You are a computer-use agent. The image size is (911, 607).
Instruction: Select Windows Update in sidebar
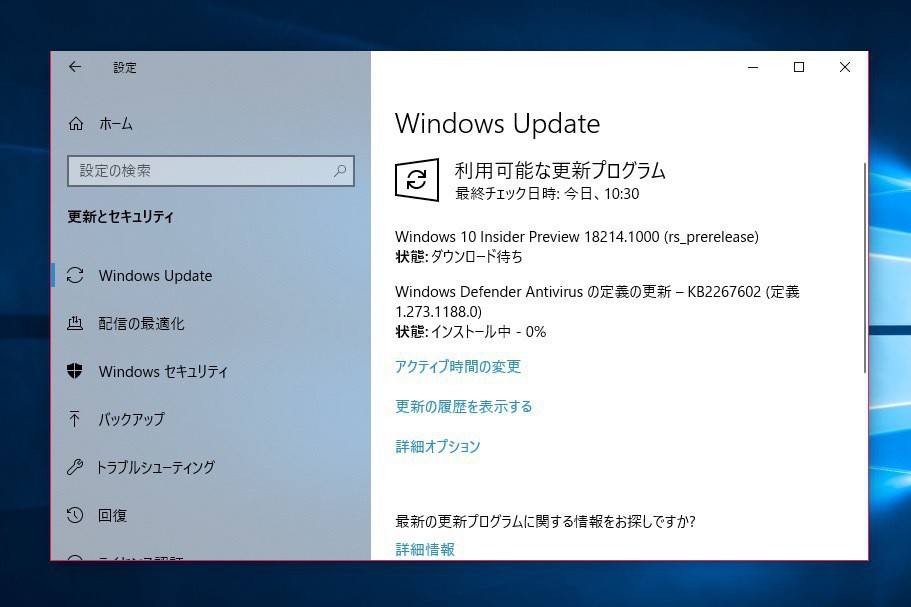point(155,275)
